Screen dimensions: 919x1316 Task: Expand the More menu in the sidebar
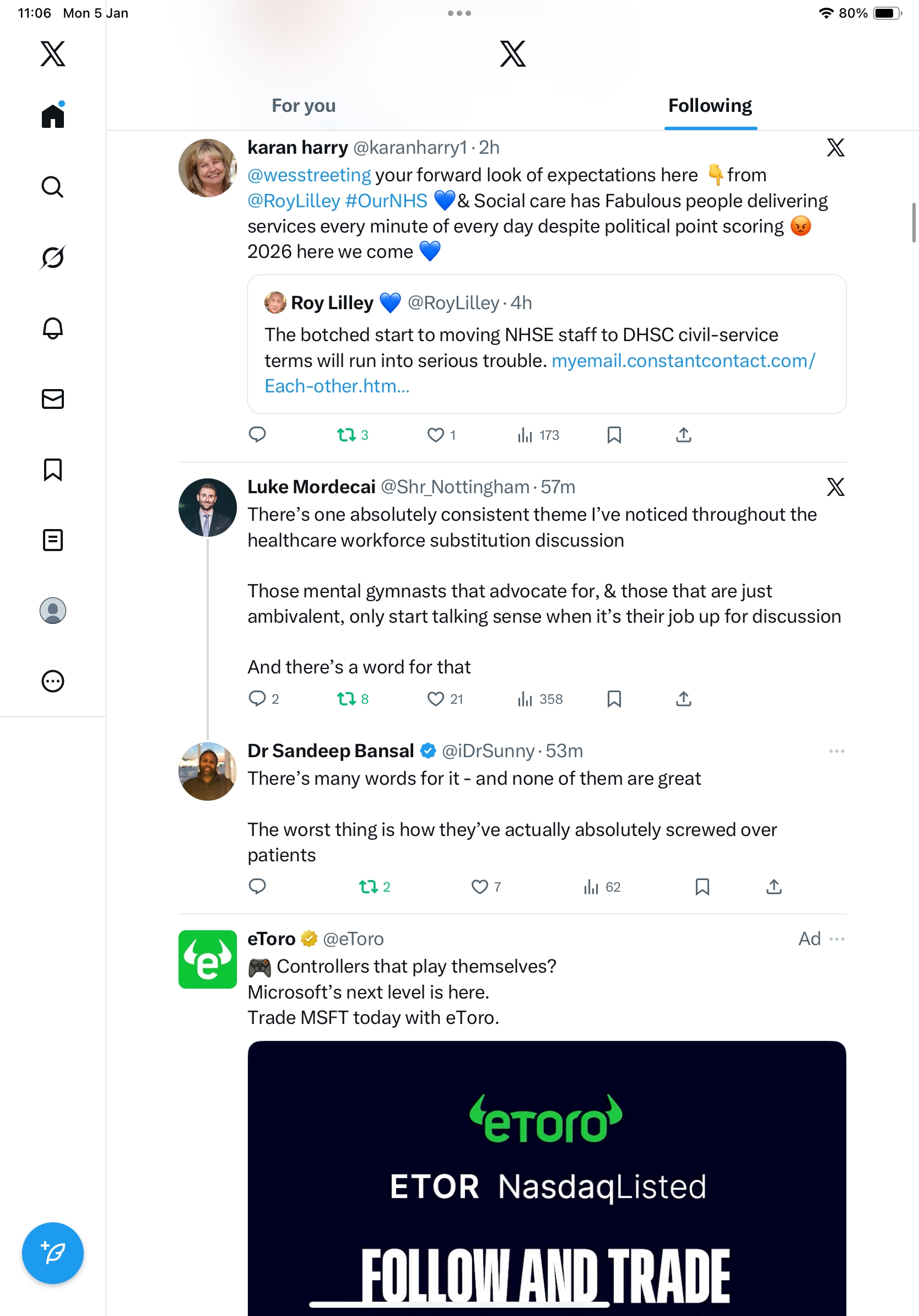click(53, 681)
